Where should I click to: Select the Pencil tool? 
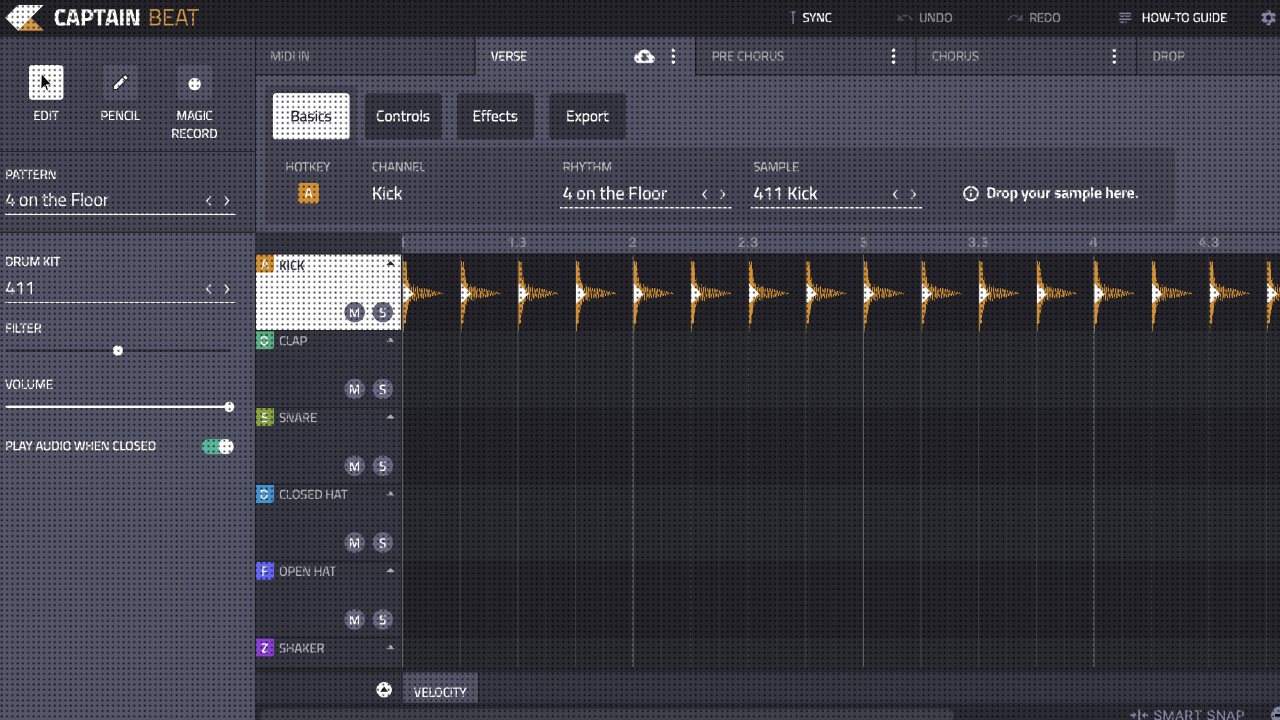(120, 83)
